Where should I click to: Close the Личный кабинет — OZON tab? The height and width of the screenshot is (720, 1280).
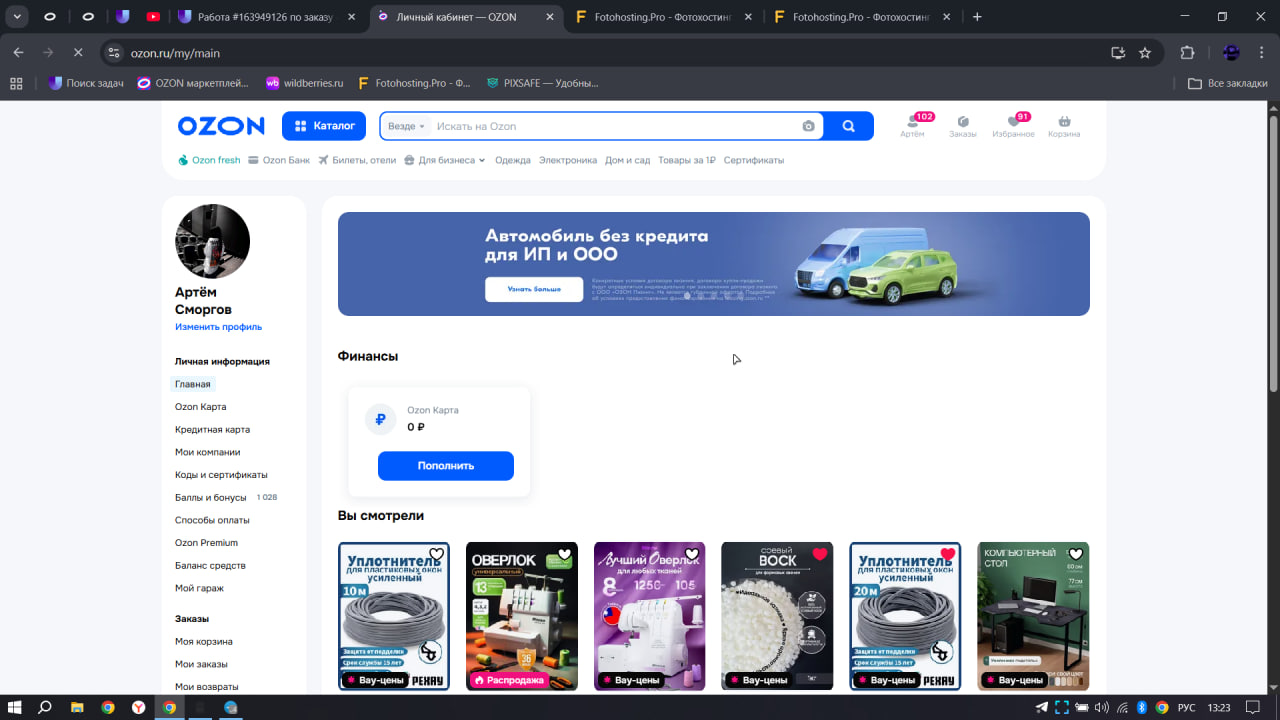550,17
